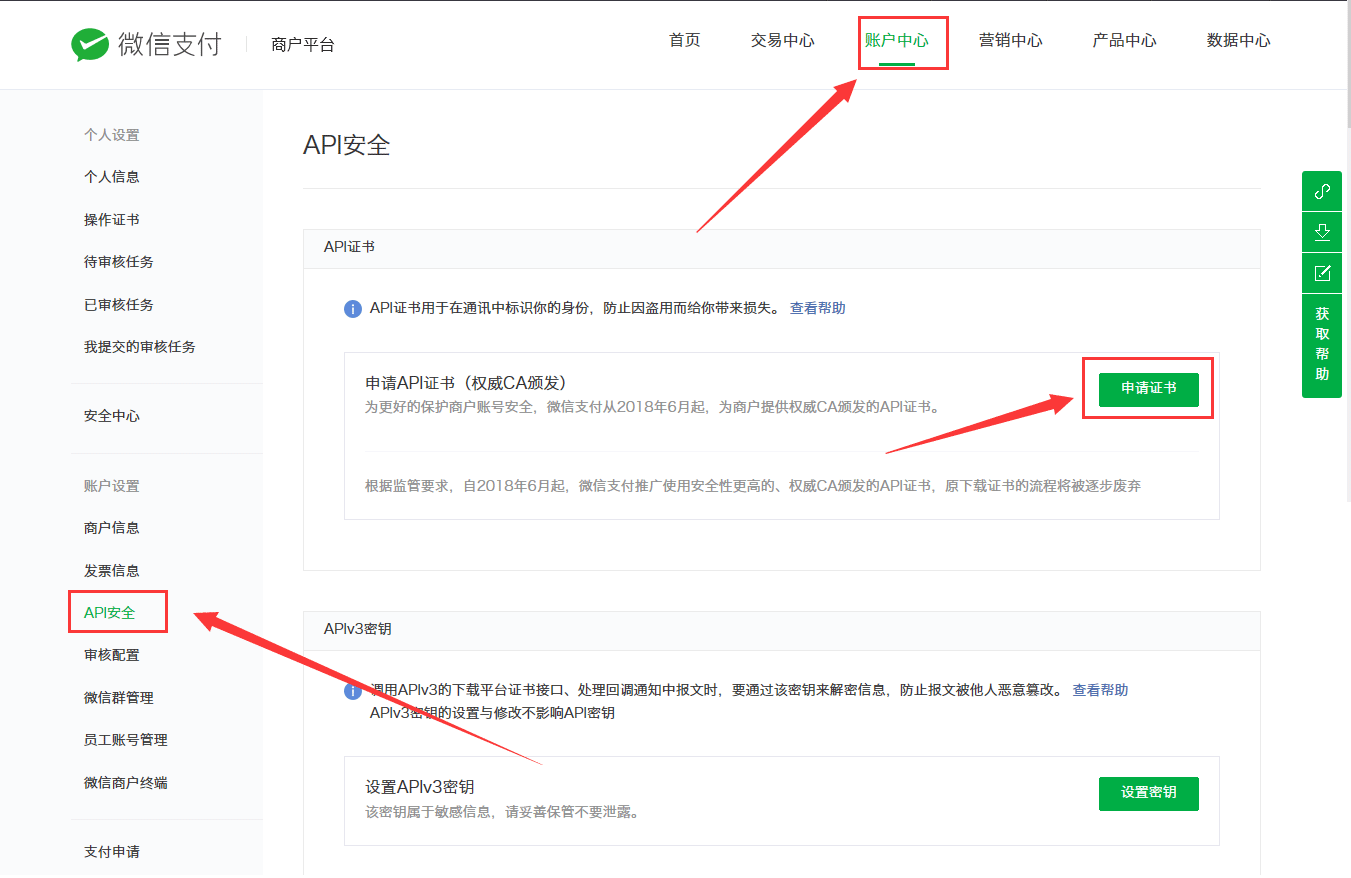Click the link icon in the right floating panel

(1322, 191)
